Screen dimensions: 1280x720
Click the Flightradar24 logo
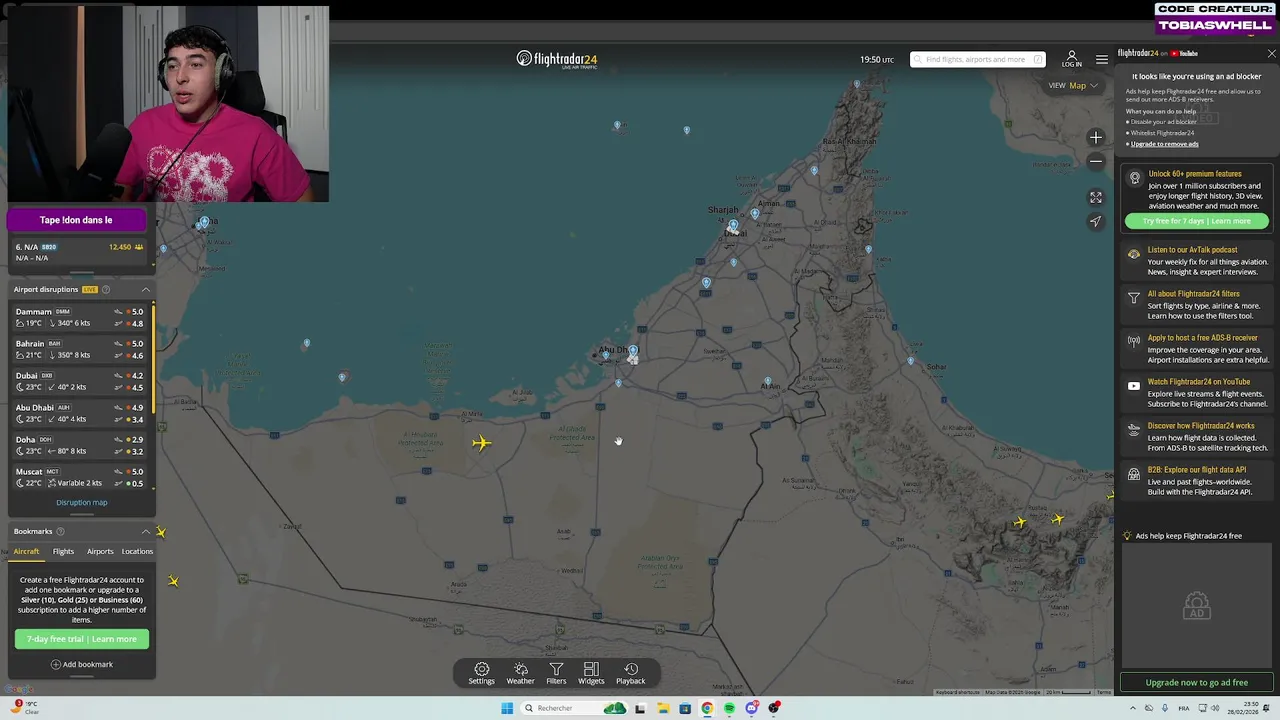[x=556, y=59]
